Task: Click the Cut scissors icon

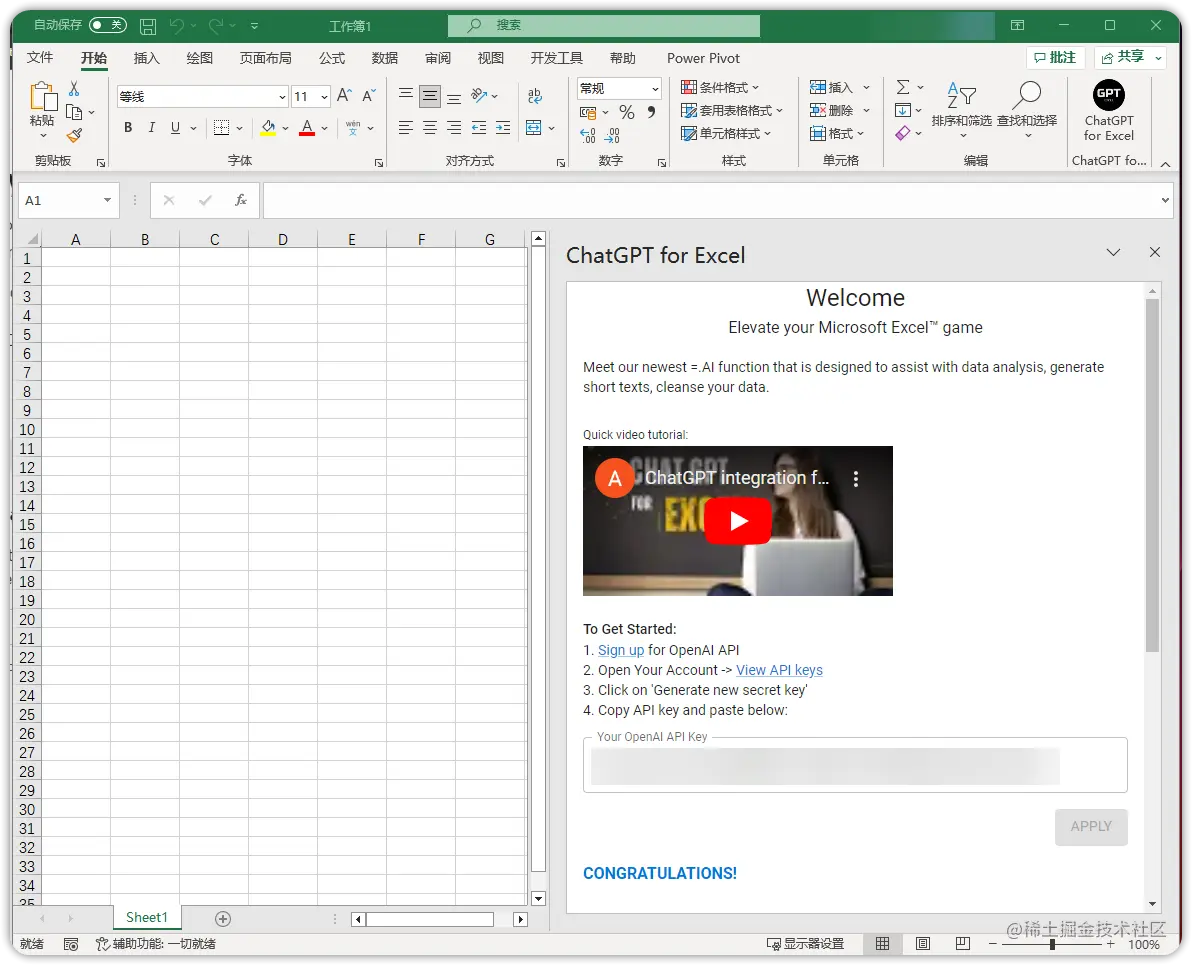Action: (x=74, y=89)
